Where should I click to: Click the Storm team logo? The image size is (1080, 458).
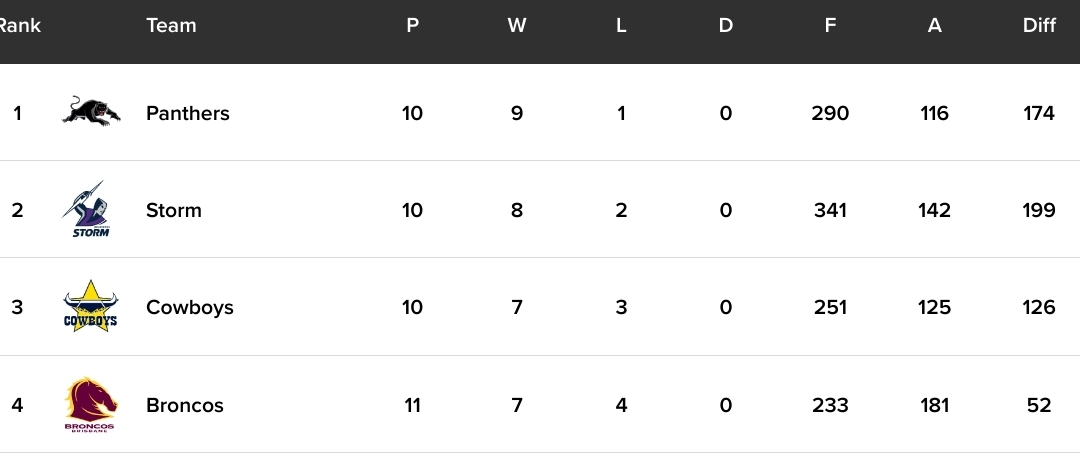tap(88, 209)
